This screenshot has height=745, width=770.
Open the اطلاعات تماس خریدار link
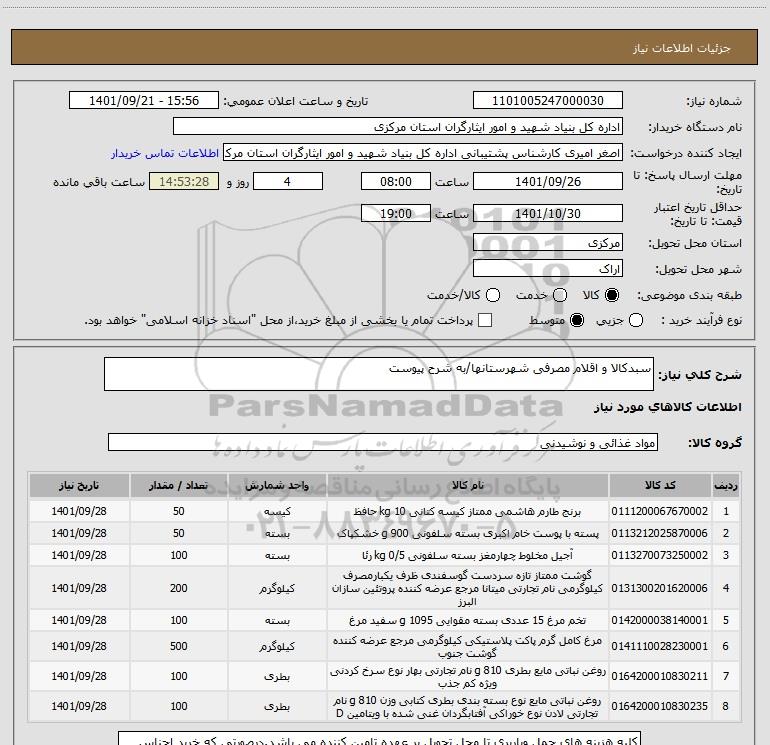tap(165, 153)
